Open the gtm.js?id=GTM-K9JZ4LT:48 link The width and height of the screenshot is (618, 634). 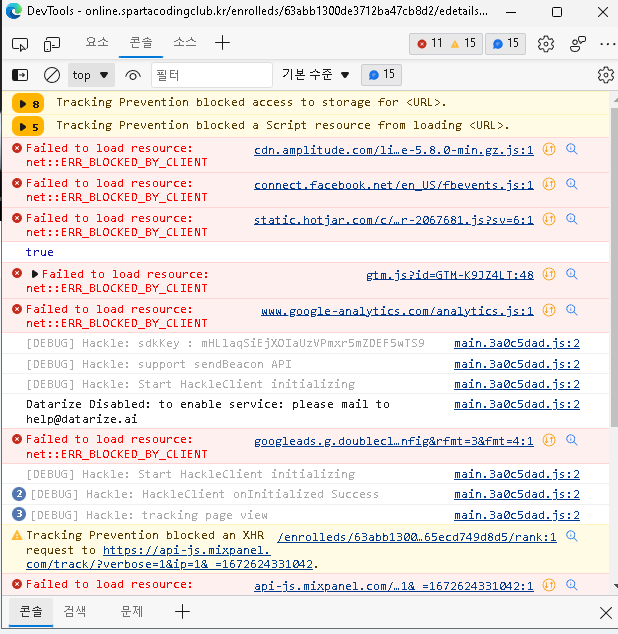(x=450, y=275)
